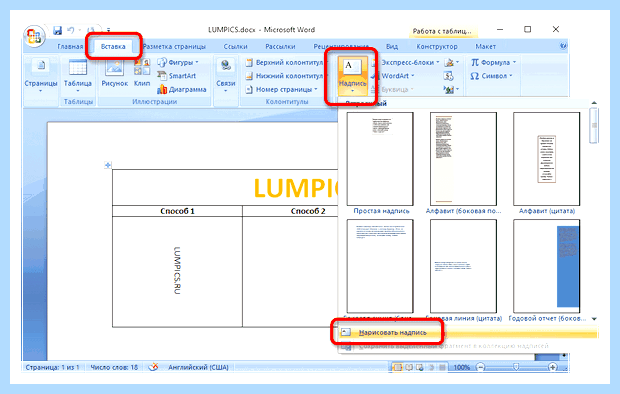Click the zoom slider handle
This screenshot has height=394, width=620.
516,367
